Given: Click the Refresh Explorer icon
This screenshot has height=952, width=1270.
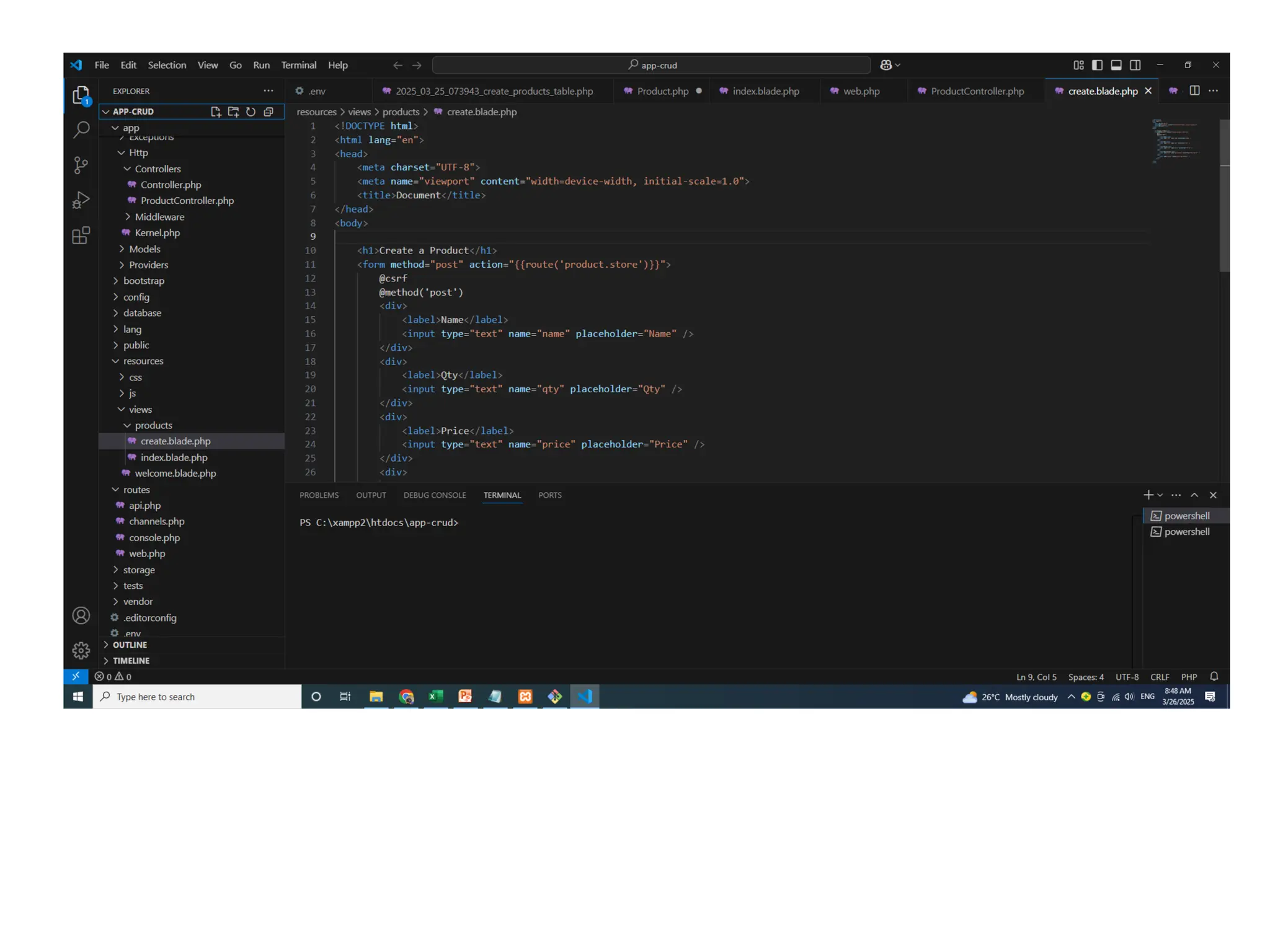Looking at the screenshot, I should tap(251, 112).
